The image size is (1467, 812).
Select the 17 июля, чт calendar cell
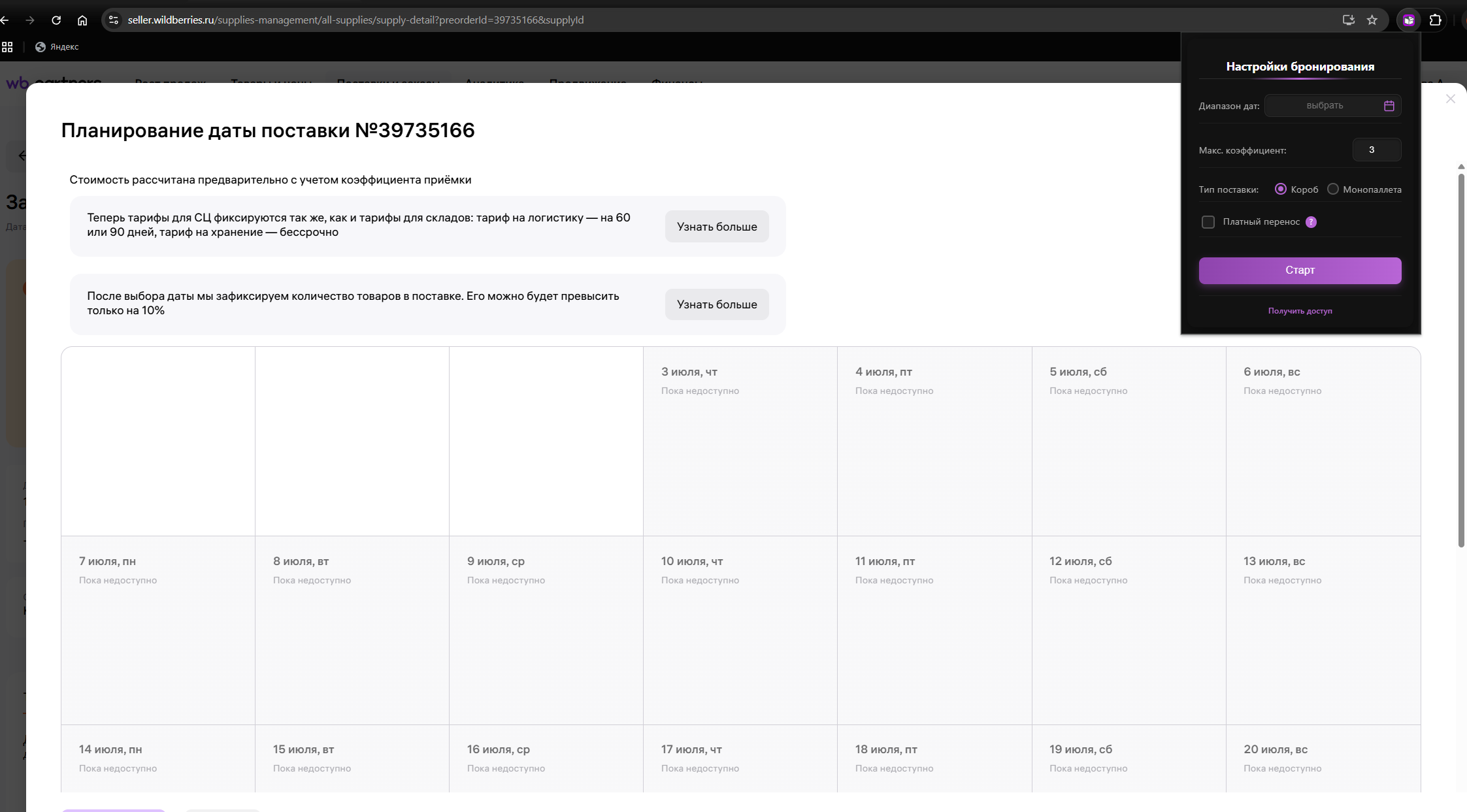740,758
